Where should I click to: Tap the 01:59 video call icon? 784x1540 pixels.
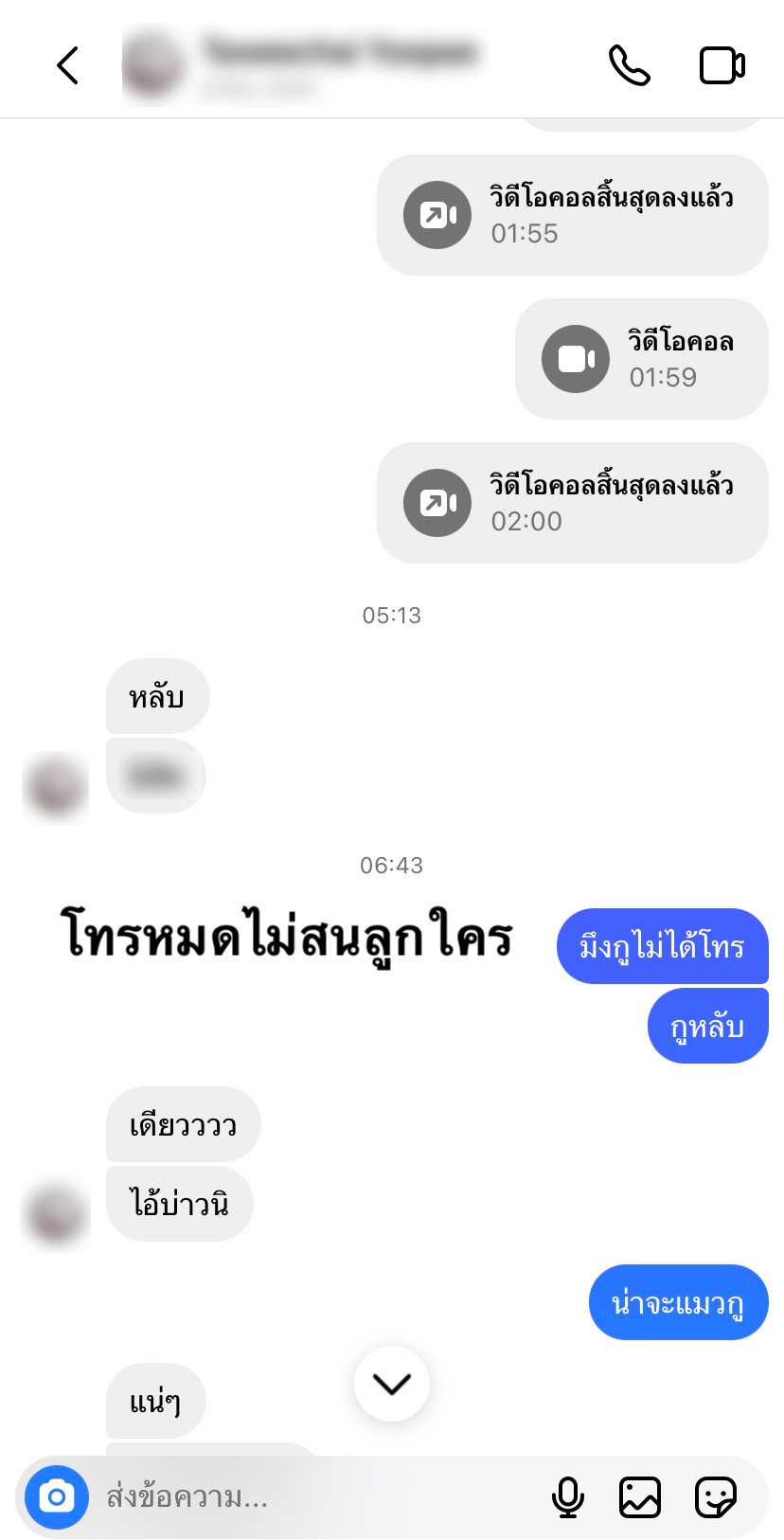coord(576,359)
